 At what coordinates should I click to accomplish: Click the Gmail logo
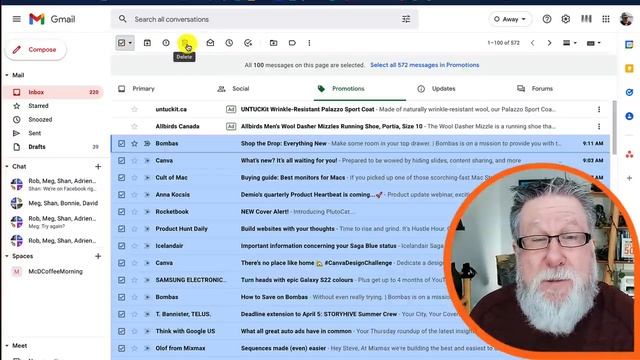point(52,19)
